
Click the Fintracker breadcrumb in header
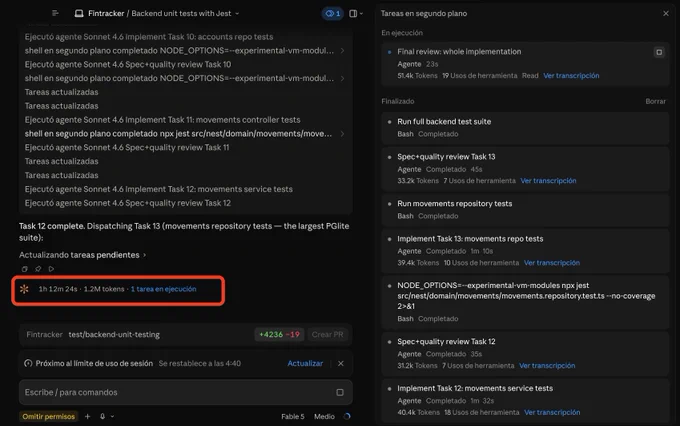(x=106, y=13)
